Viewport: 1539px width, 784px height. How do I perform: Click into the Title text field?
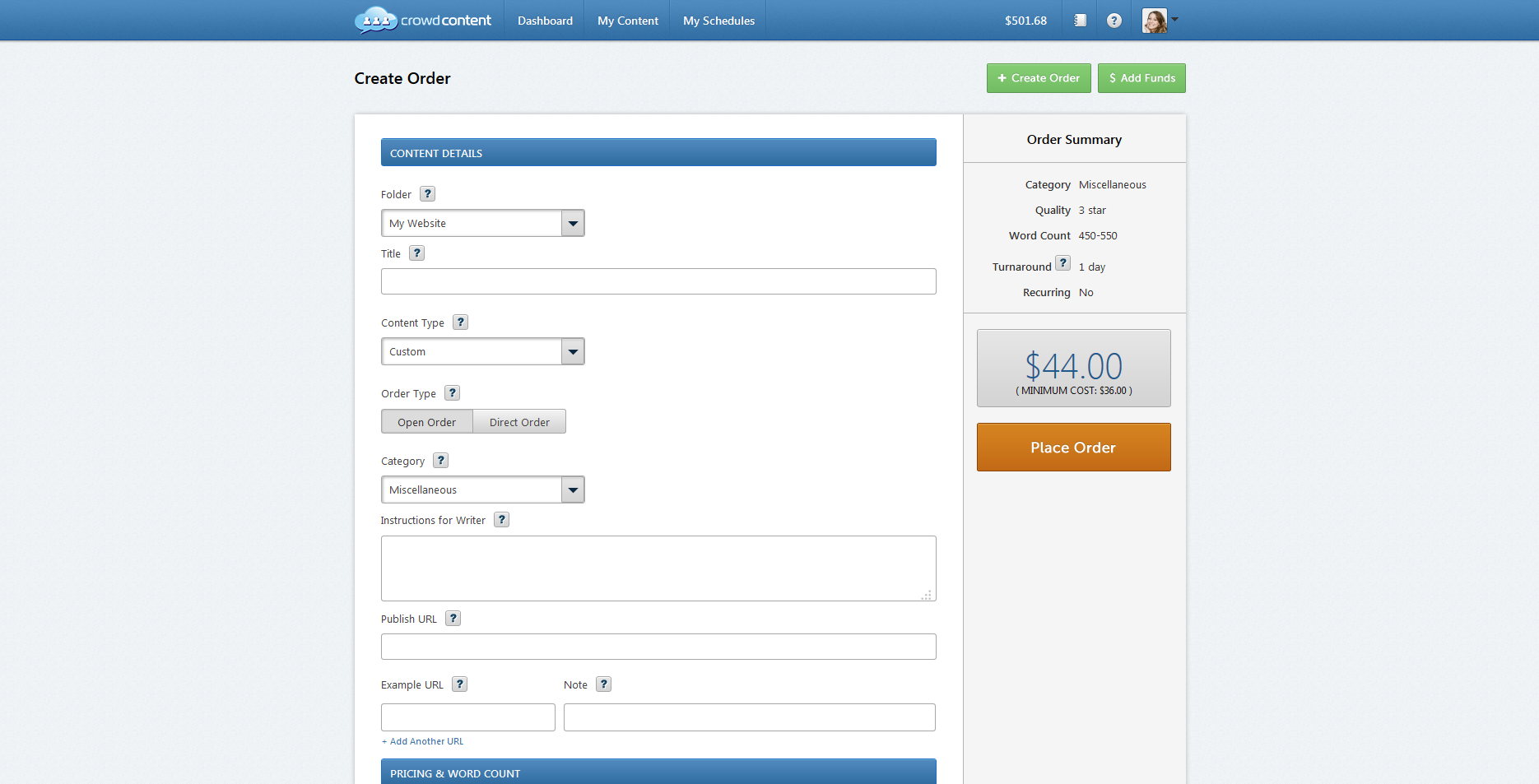click(658, 281)
